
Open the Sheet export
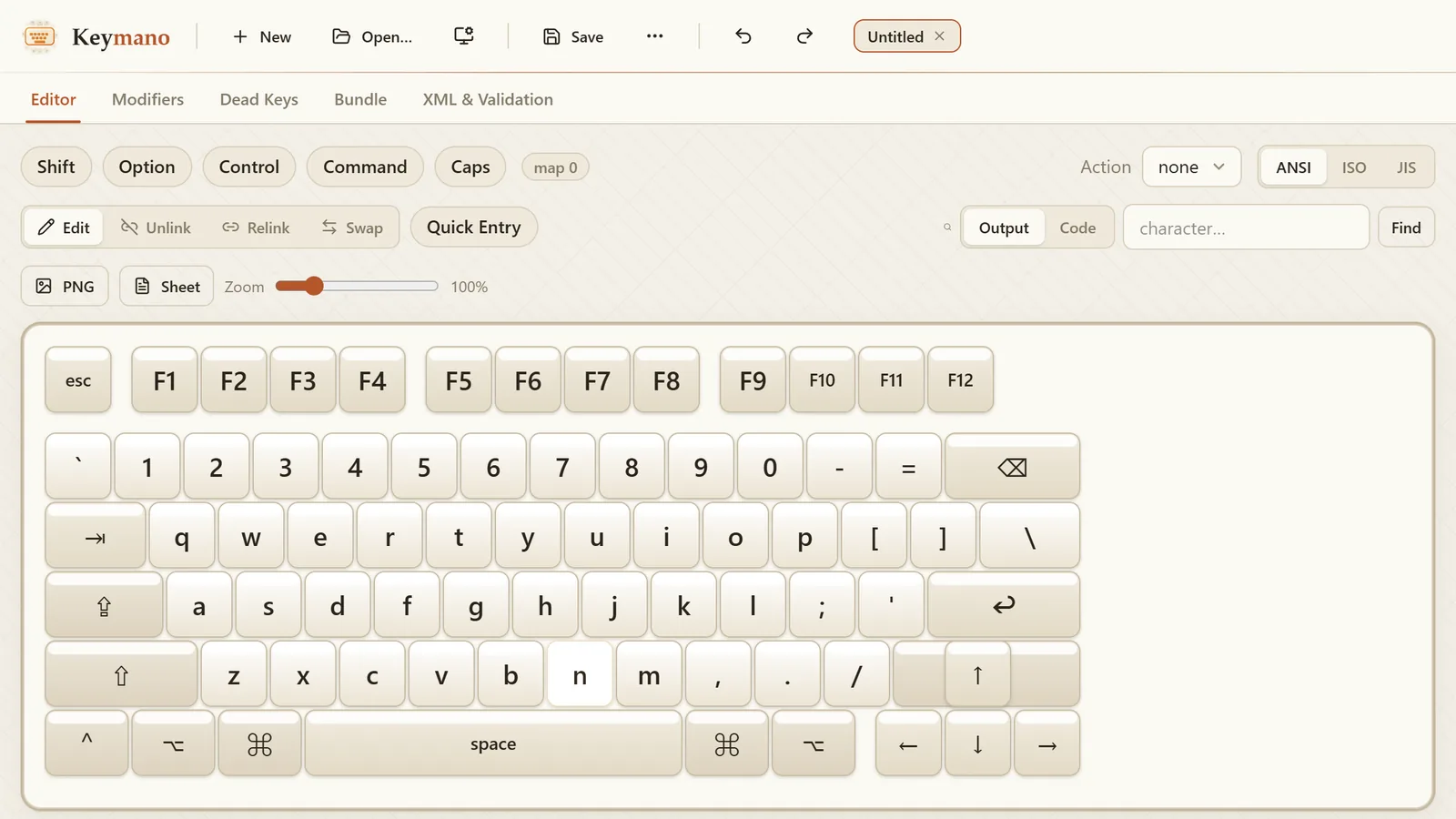[x=167, y=286]
